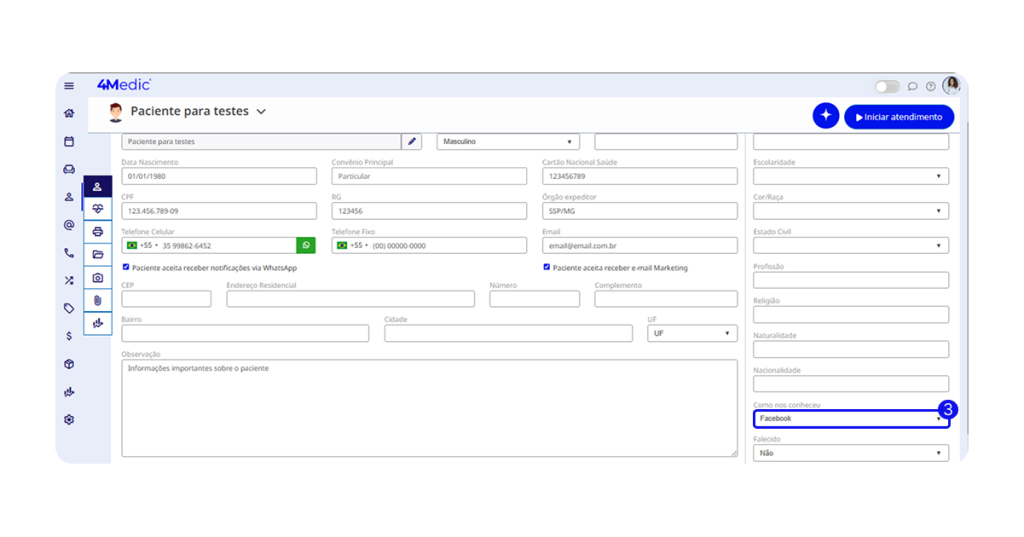Open the hamburger menu in the top-left

pos(69,86)
